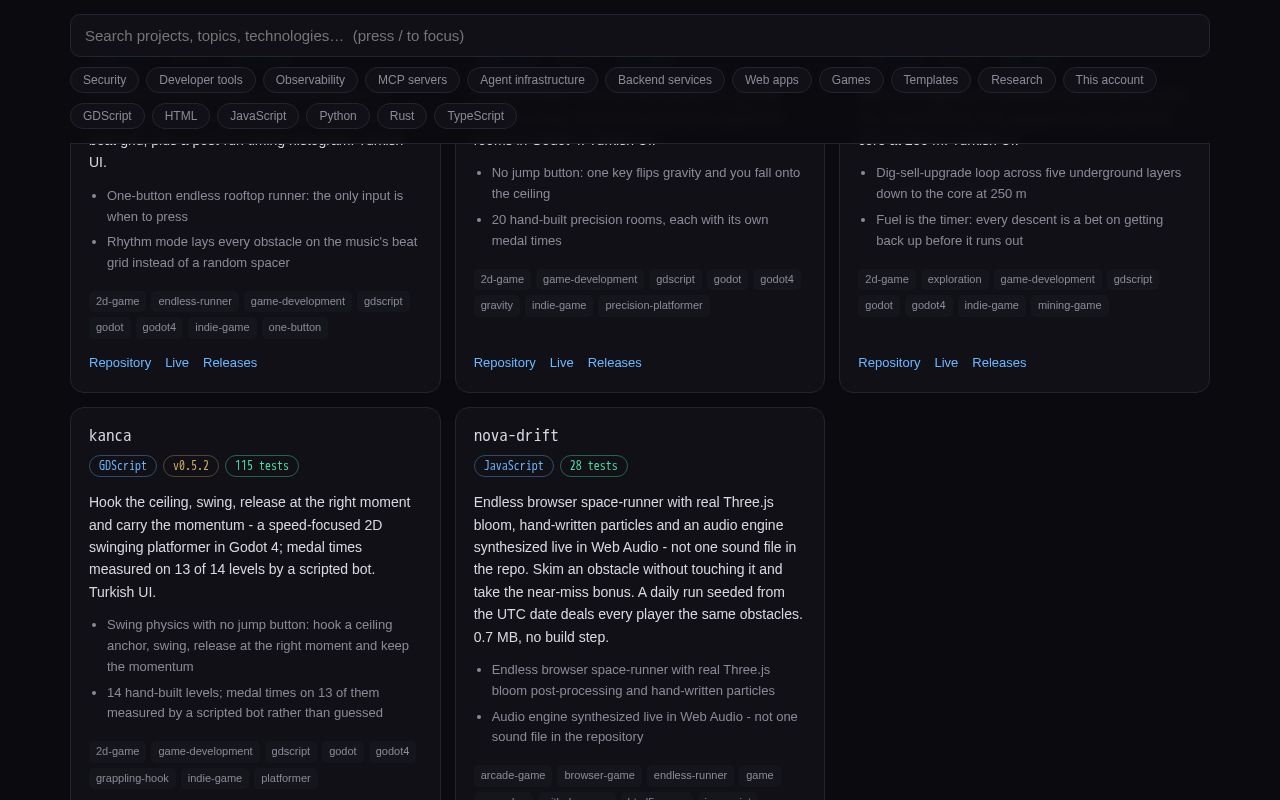Choose the Observability filter chip
The height and width of the screenshot is (800, 1280).
pyautogui.click(x=310, y=80)
